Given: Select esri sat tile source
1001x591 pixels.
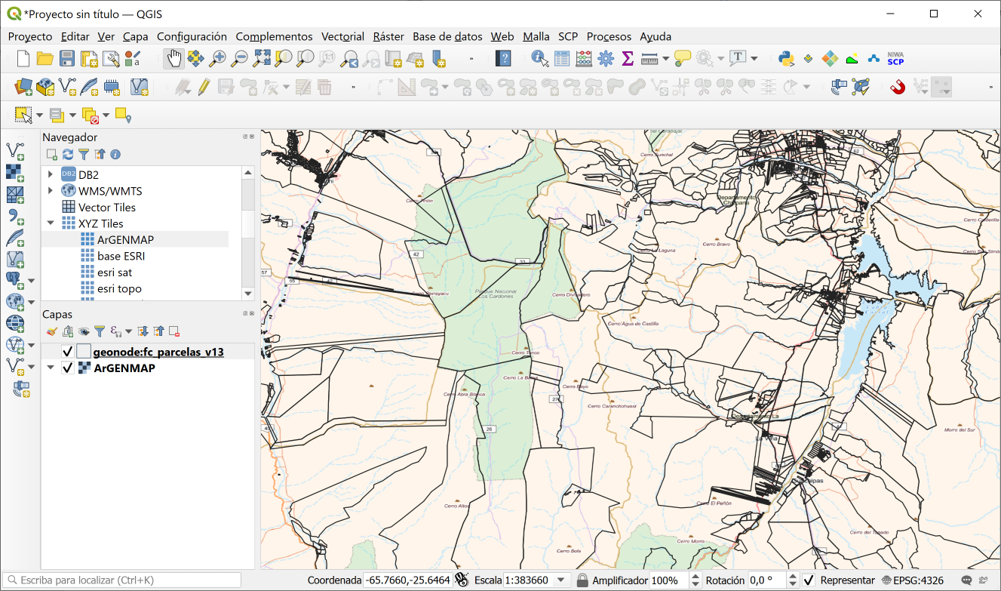Looking at the screenshot, I should [x=115, y=273].
